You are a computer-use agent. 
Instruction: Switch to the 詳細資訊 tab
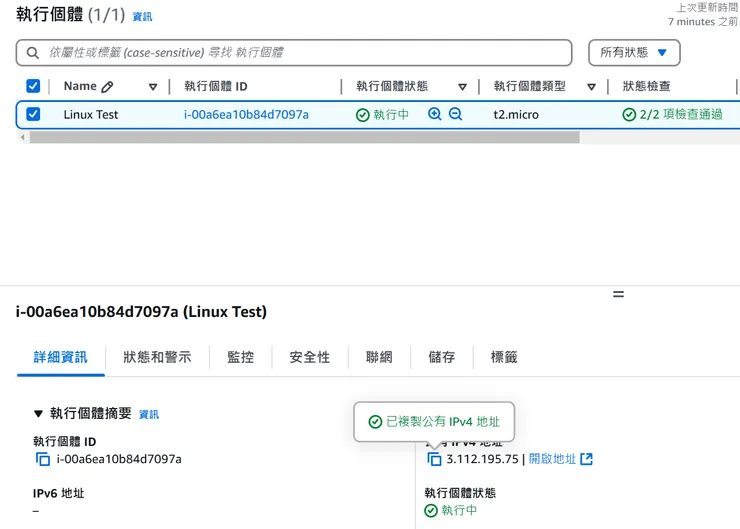[x=60, y=357]
